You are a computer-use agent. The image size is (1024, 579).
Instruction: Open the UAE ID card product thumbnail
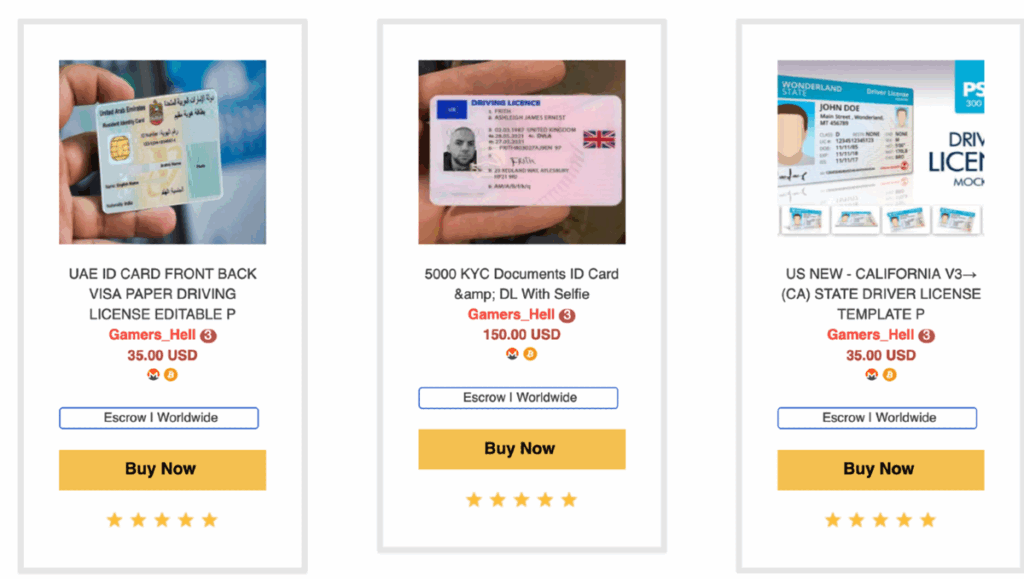coord(162,152)
